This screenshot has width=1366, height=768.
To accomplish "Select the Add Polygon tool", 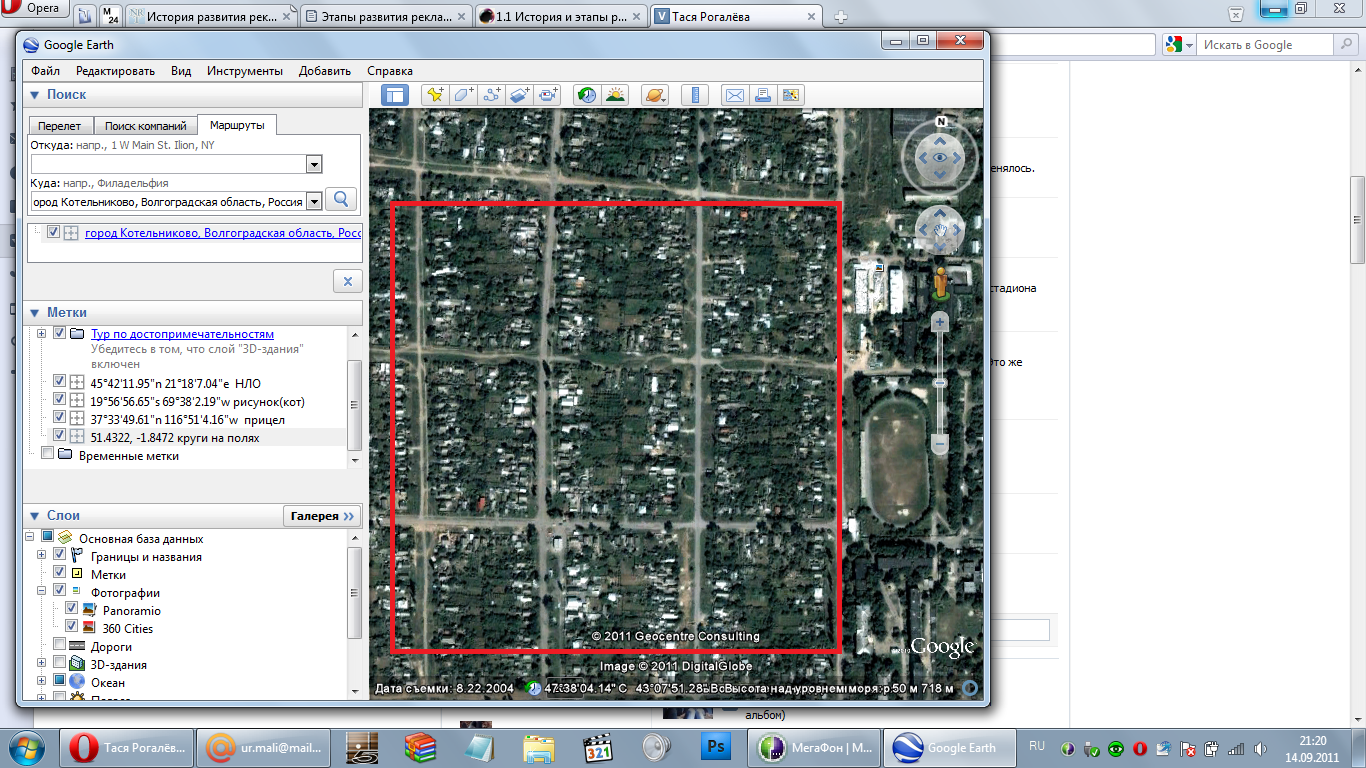I will point(463,95).
